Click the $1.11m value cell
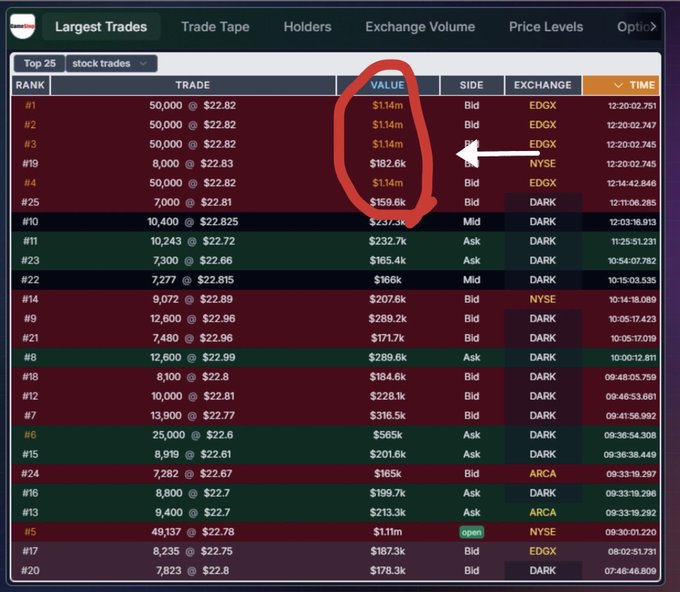This screenshot has height=592, width=680. pos(387,532)
